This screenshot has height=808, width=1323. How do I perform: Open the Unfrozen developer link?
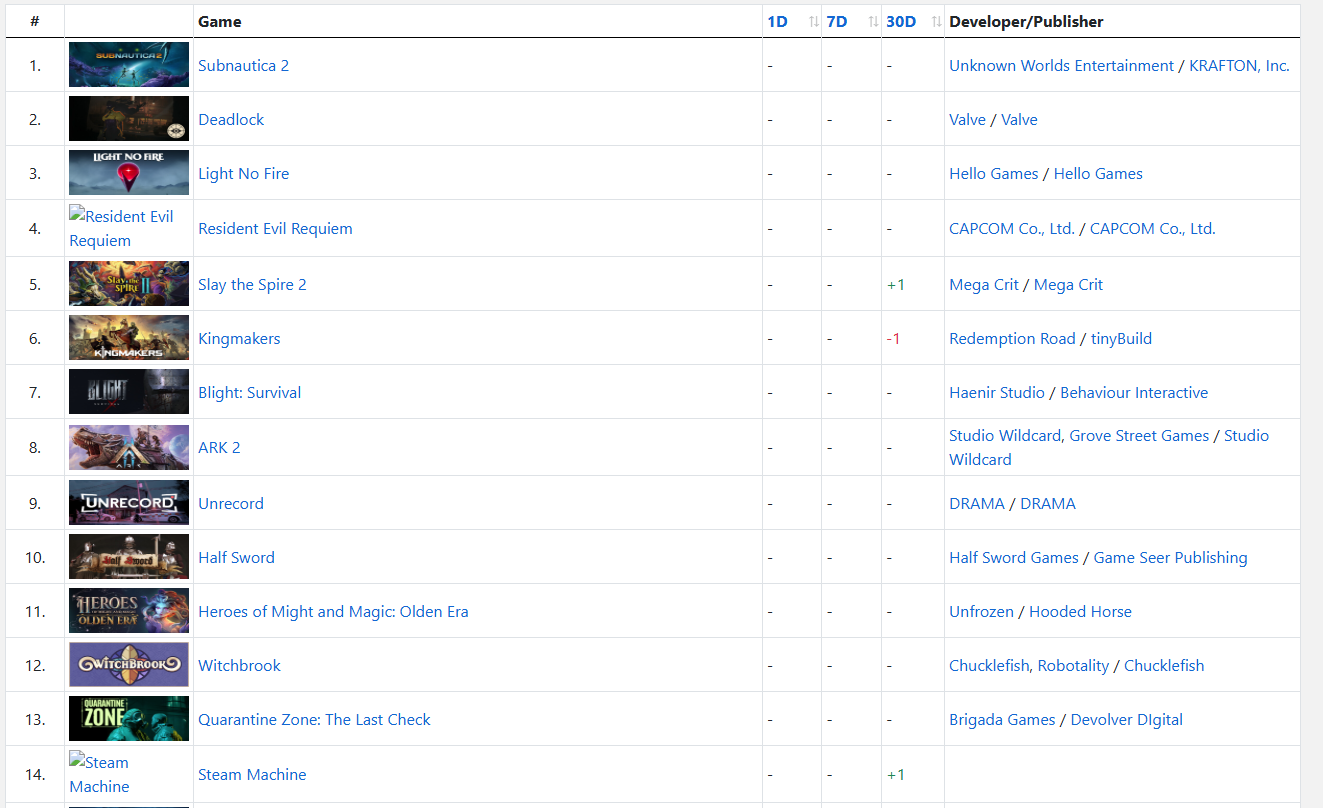981,612
